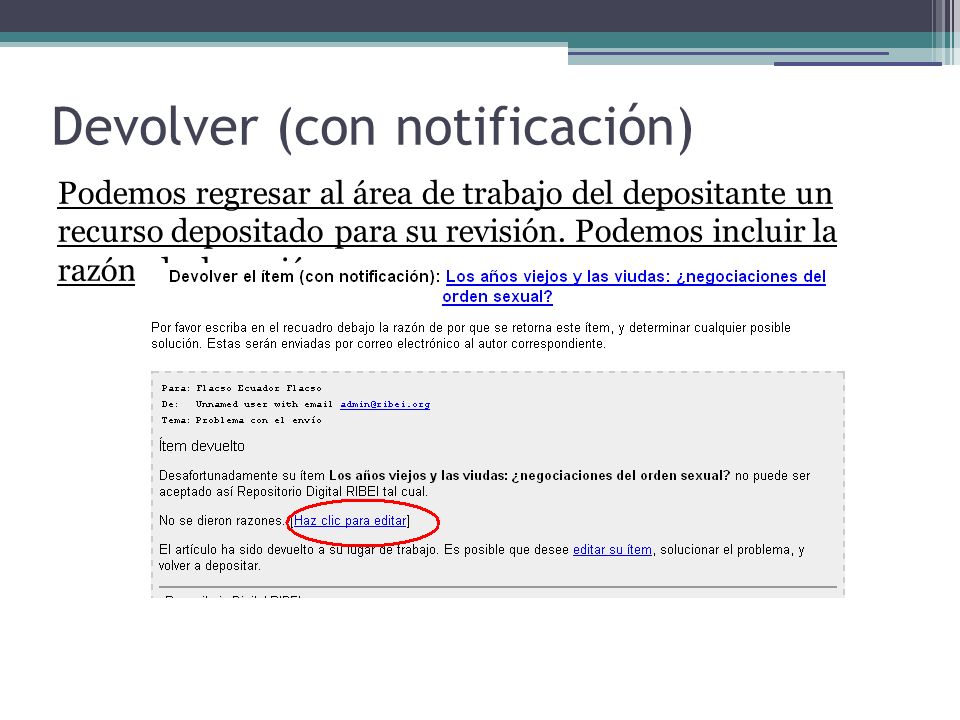Click the 'El artículo ha sido devuelto' sentence
The image size is (960, 720).
click(x=481, y=557)
